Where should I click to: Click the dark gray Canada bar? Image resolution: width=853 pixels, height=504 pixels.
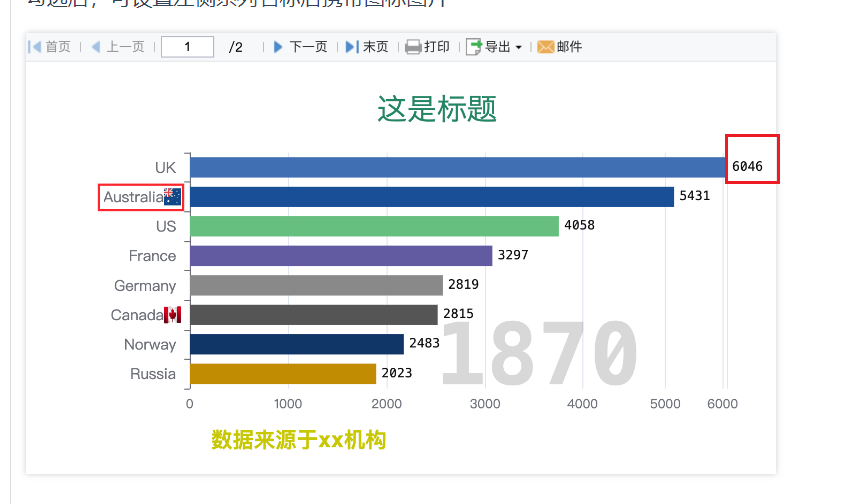pyautogui.click(x=314, y=315)
